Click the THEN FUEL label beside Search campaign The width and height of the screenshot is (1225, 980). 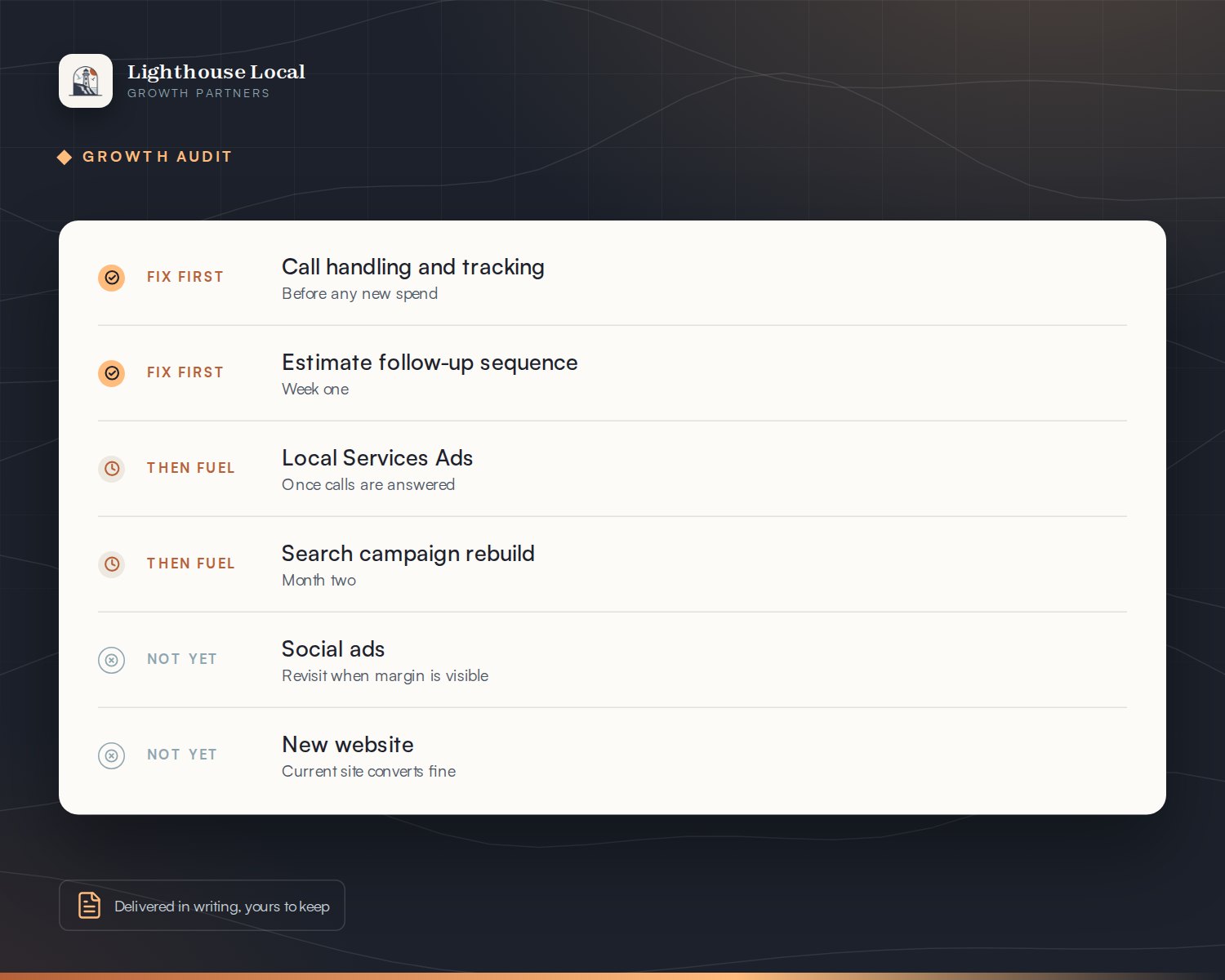click(191, 563)
